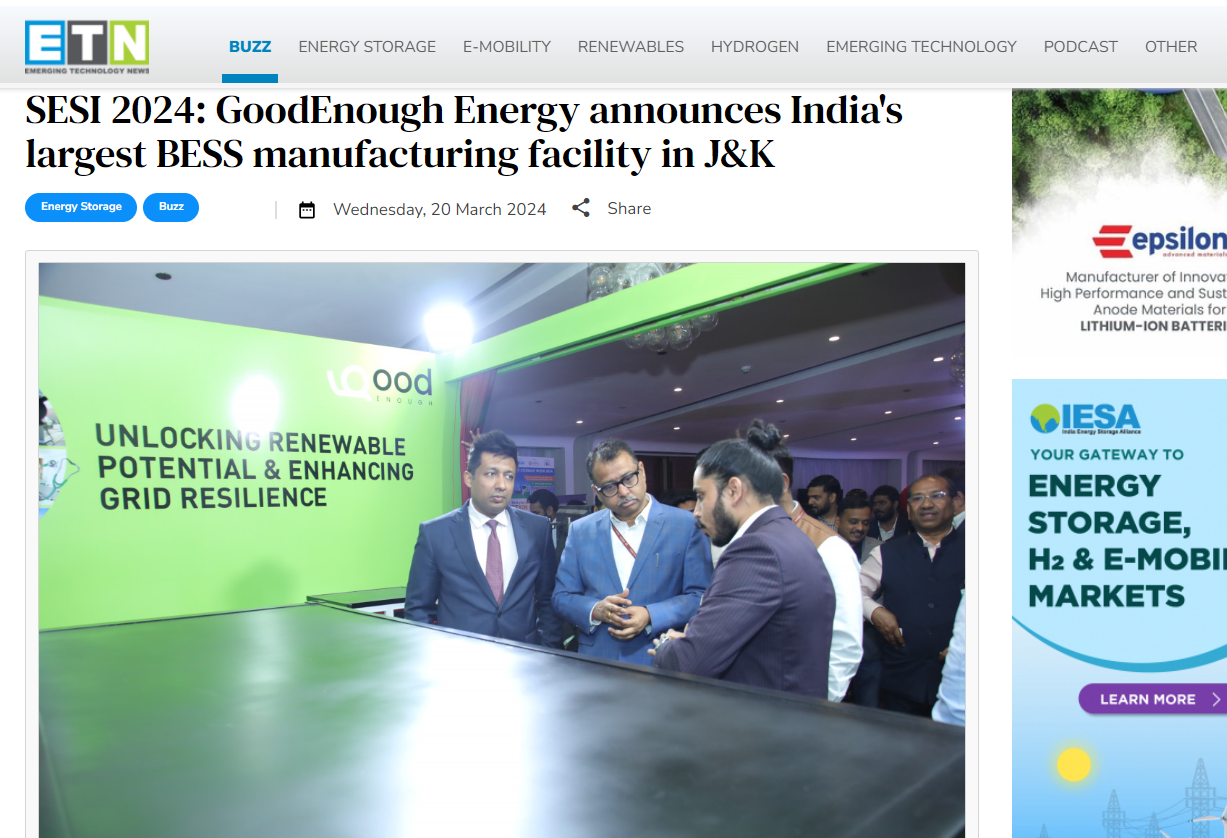Click the share icon beside Share
1227x838 pixels.
click(581, 208)
